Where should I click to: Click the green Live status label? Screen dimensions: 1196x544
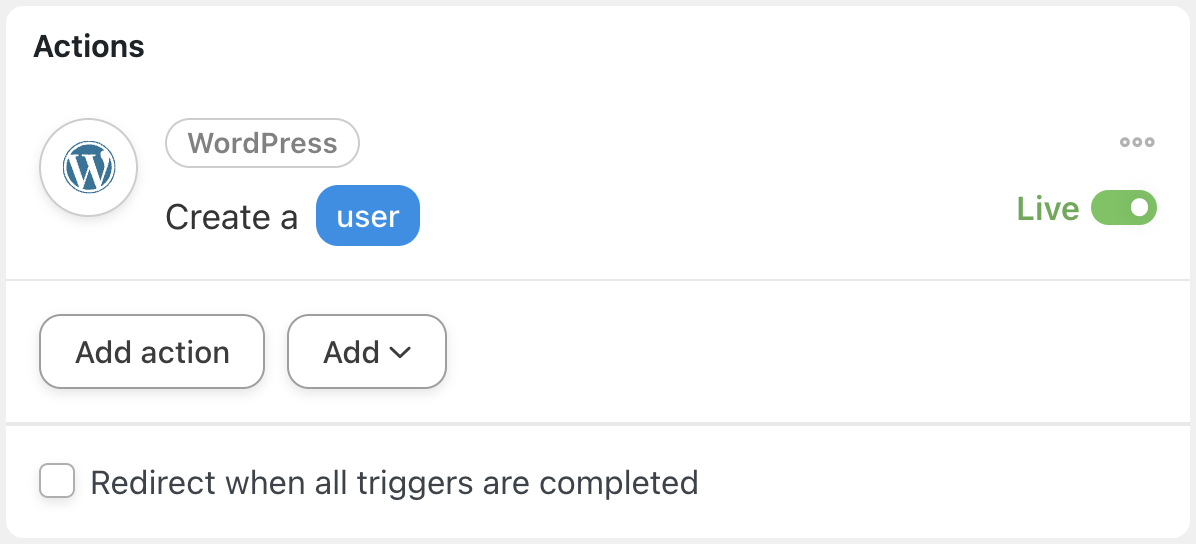pyautogui.click(x=1047, y=209)
